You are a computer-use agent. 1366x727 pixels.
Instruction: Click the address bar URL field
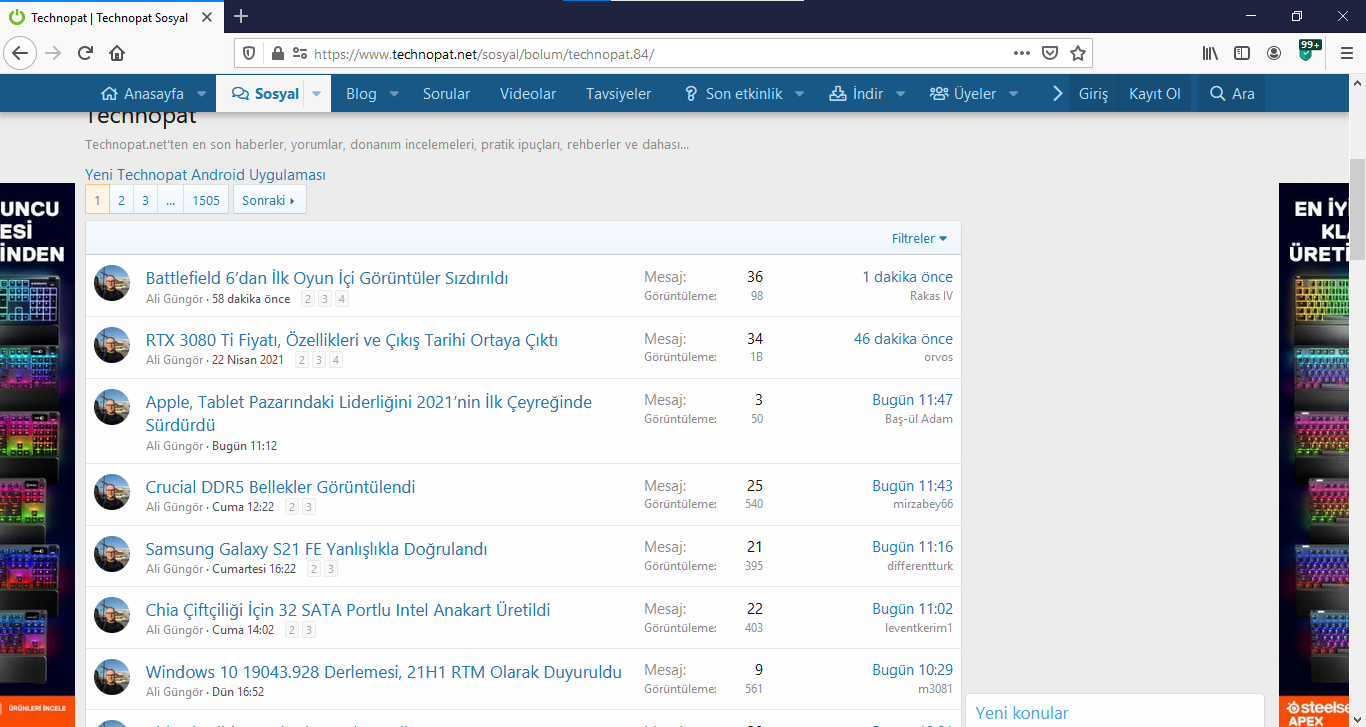660,54
